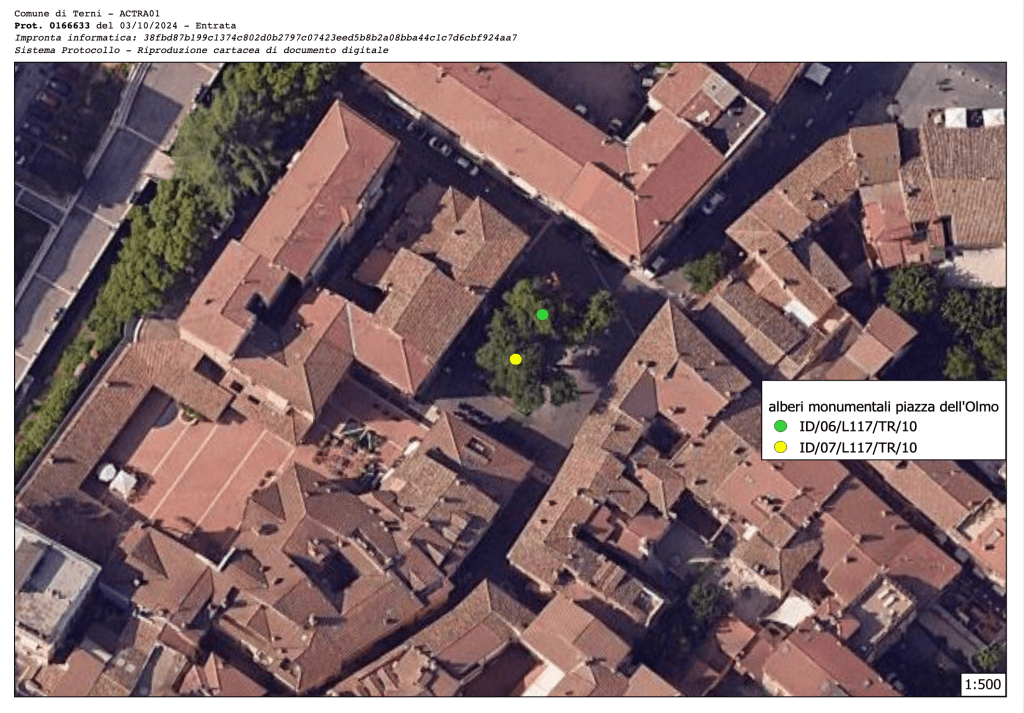Select the green circle in the legend

[x=781, y=427]
